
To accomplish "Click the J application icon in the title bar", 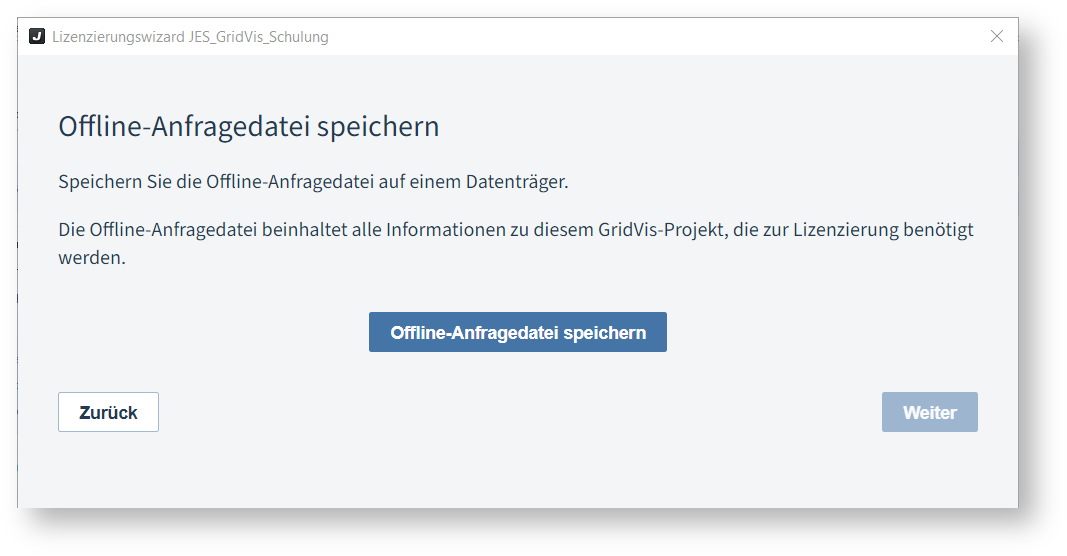I will 37,36.
